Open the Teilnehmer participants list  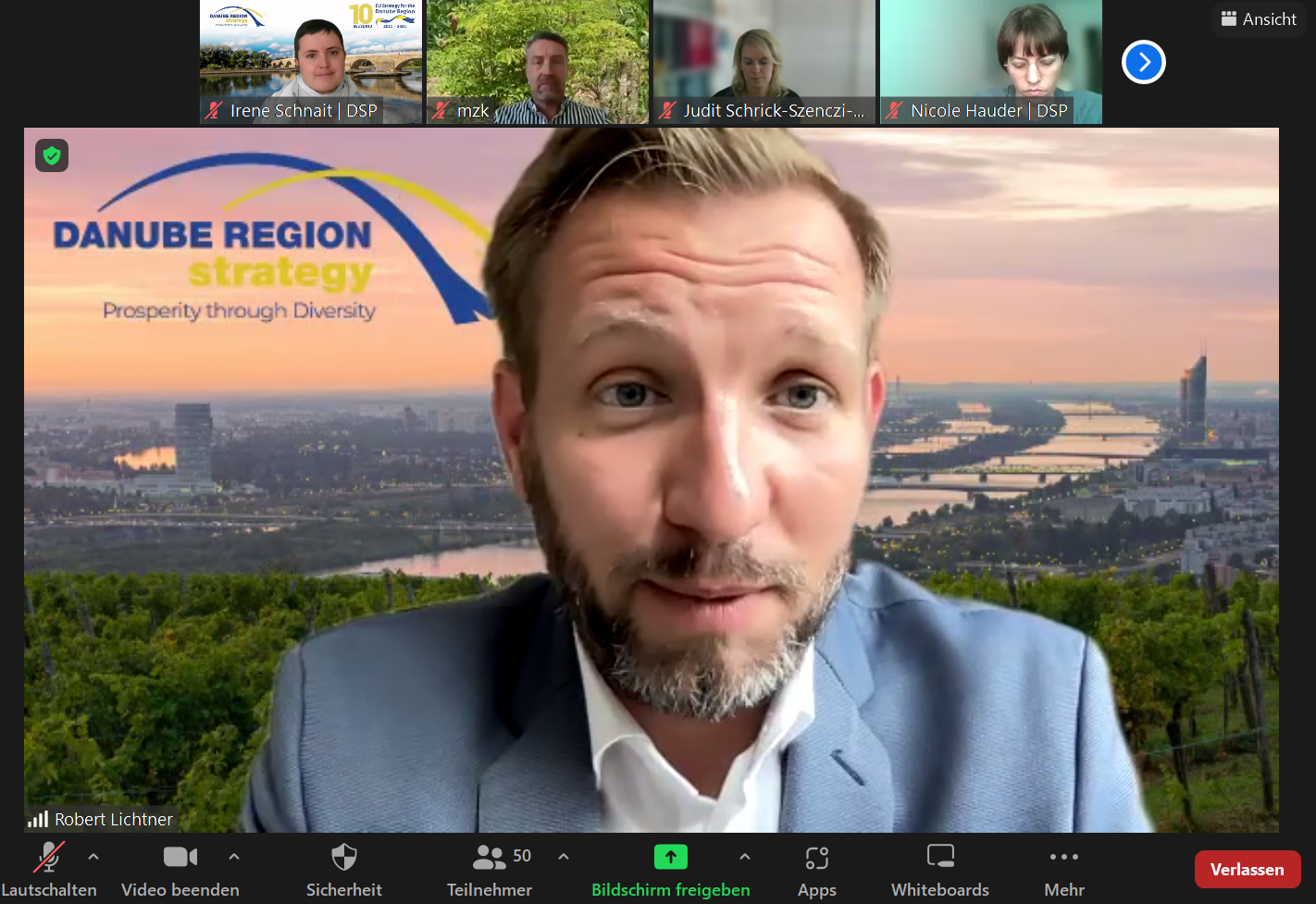pos(490,868)
